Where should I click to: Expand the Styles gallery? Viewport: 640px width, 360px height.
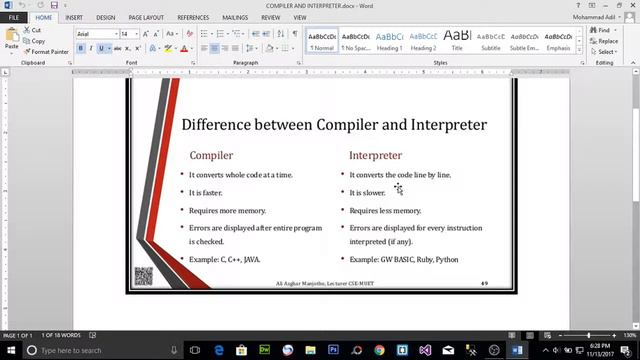click(x=579, y=50)
